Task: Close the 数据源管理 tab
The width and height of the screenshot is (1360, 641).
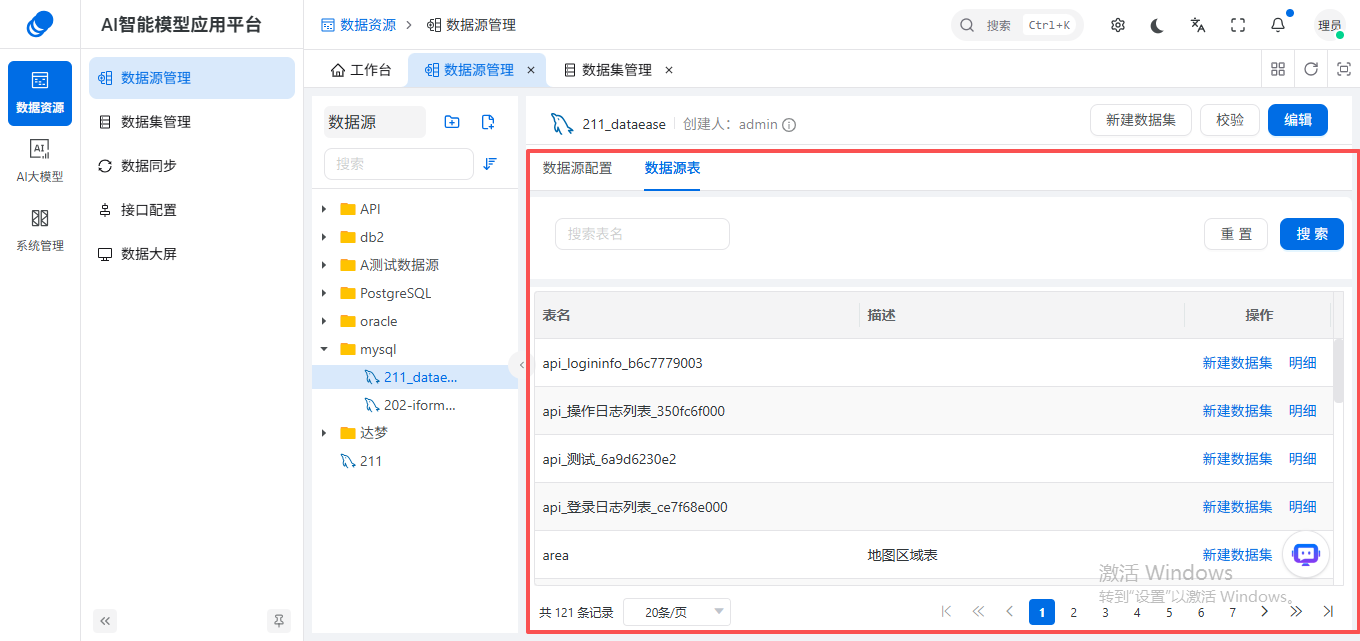Action: [x=531, y=70]
